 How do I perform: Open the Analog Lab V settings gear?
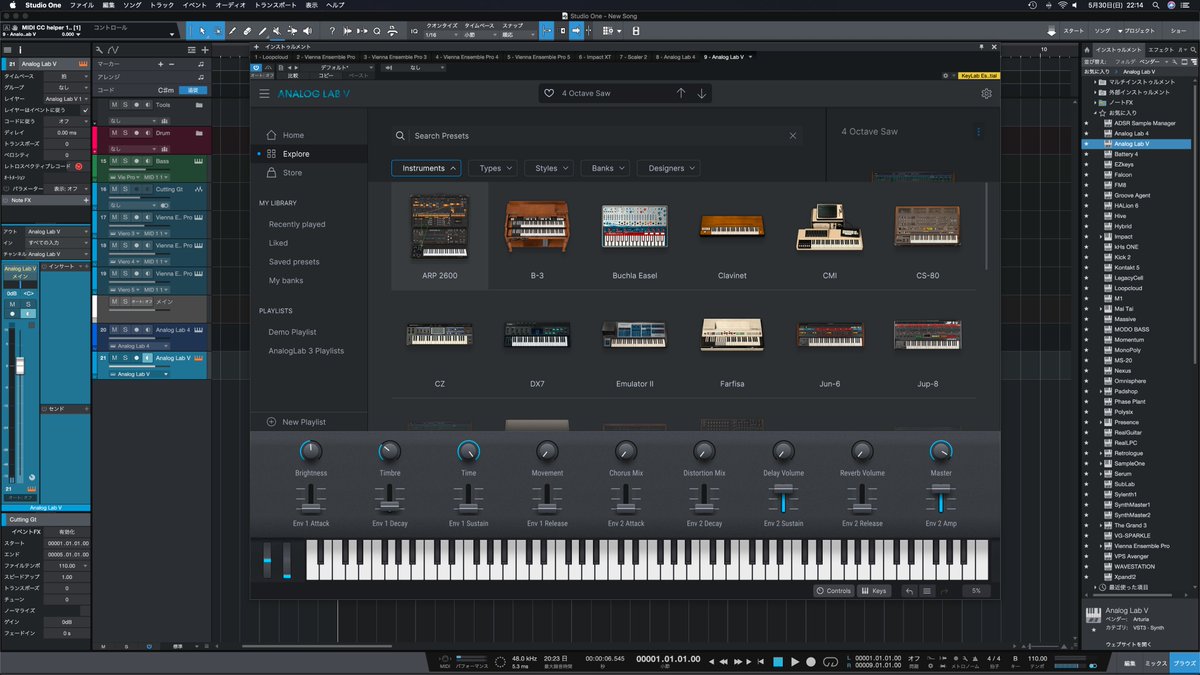point(986,93)
